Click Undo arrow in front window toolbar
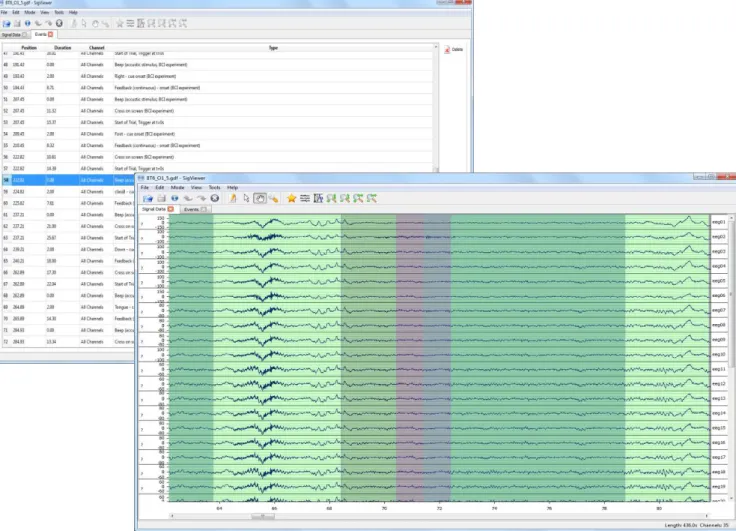The width and height of the screenshot is (736, 531). [x=188, y=199]
